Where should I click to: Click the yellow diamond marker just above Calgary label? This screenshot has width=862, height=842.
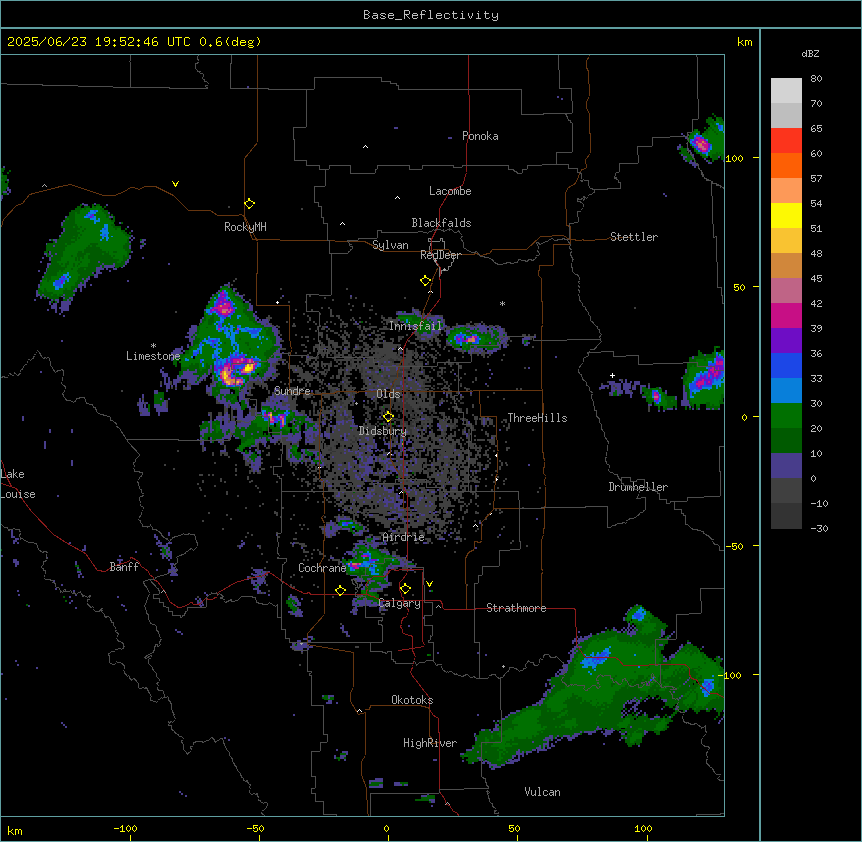pyautogui.click(x=405, y=589)
